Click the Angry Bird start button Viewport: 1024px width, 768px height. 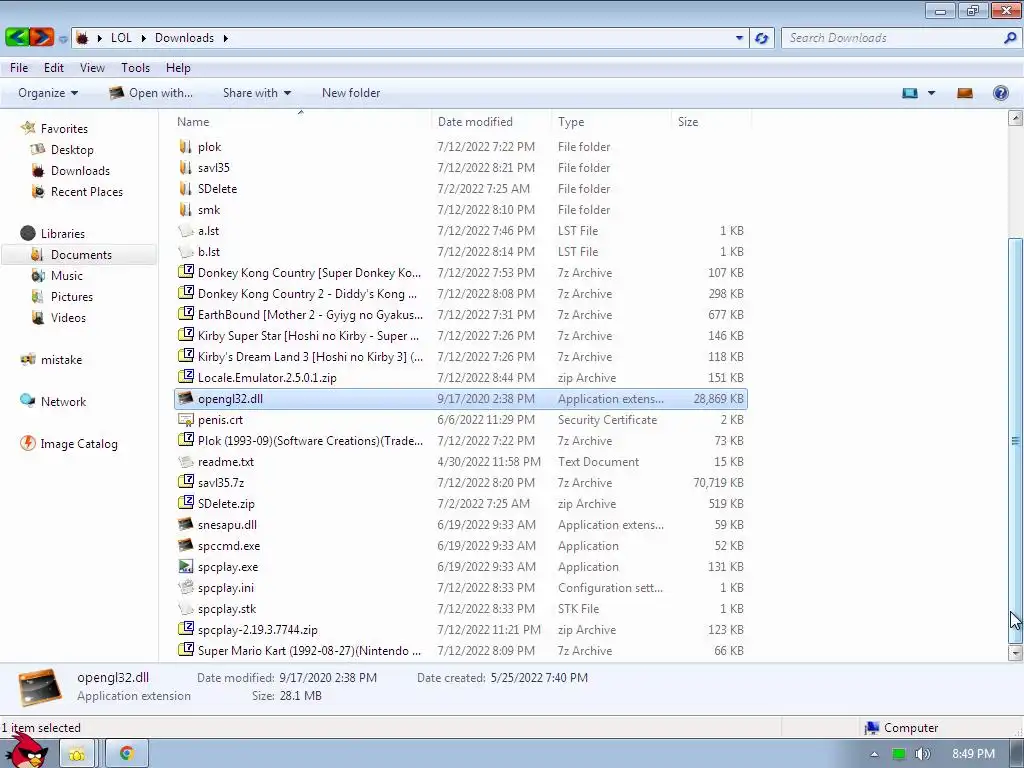[26, 751]
